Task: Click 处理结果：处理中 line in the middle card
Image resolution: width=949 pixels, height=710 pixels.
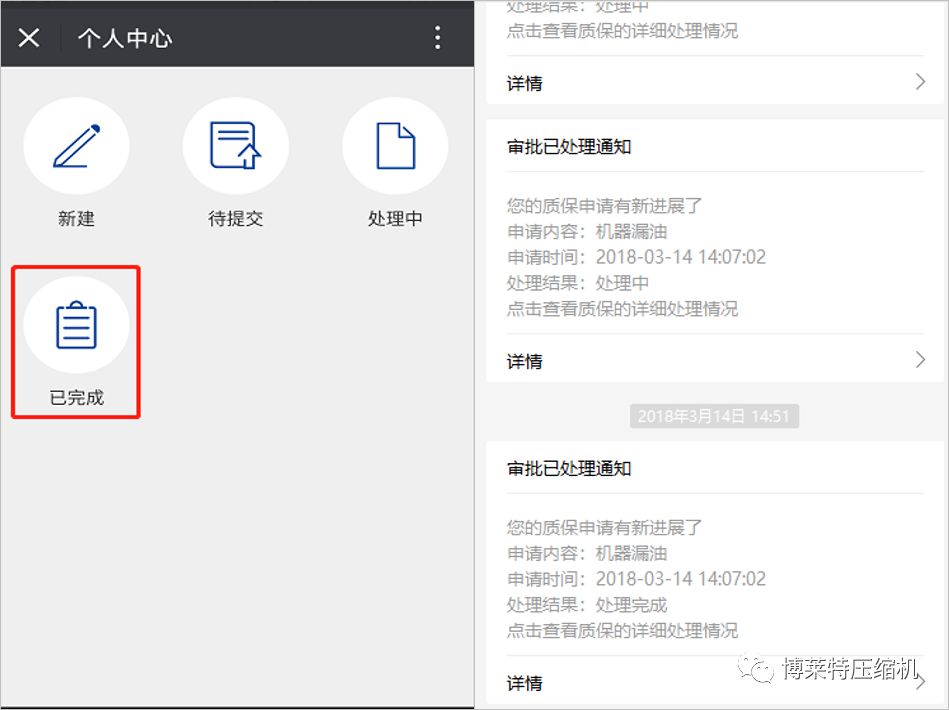Action: coord(577,283)
